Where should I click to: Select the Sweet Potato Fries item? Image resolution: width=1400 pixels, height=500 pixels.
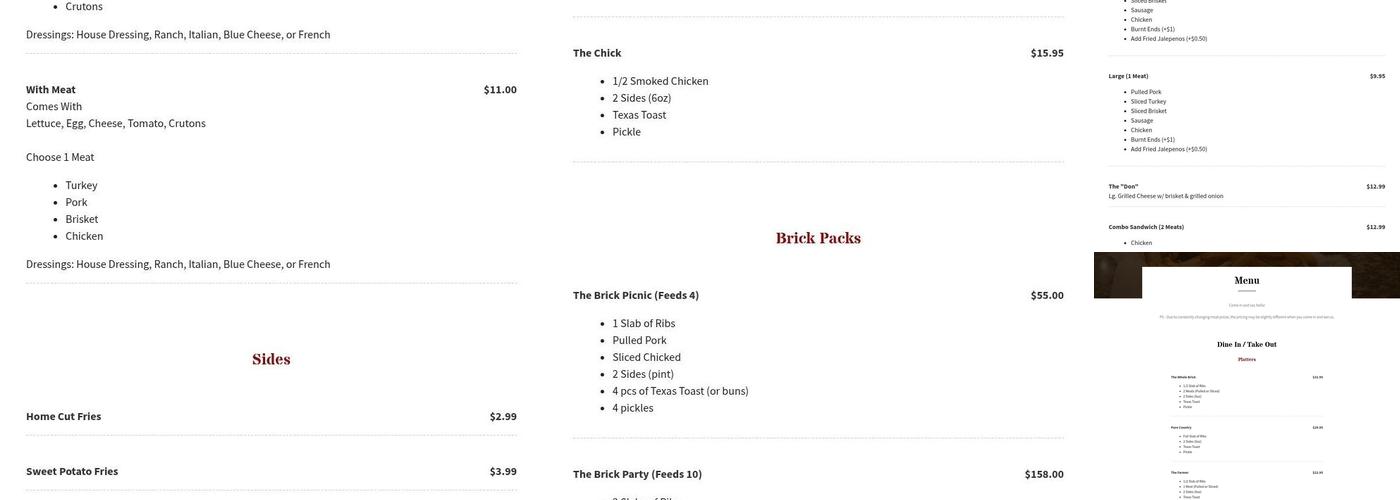tap(72, 472)
